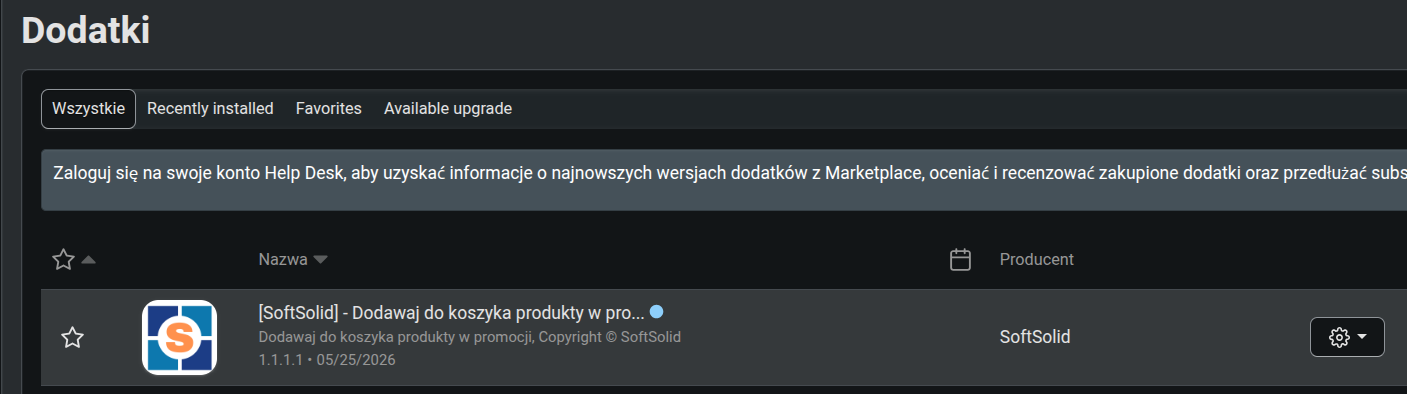1407x394 pixels.
Task: Click the add-on version 1.1.1.1 text
Action: pos(284,360)
